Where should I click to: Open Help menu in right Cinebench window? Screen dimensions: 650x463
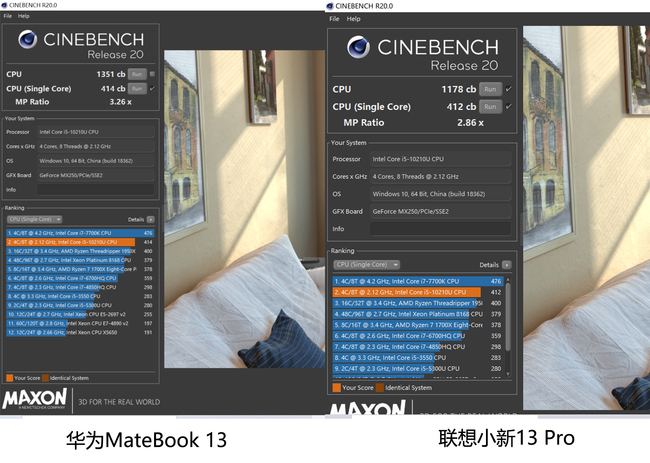coord(354,19)
